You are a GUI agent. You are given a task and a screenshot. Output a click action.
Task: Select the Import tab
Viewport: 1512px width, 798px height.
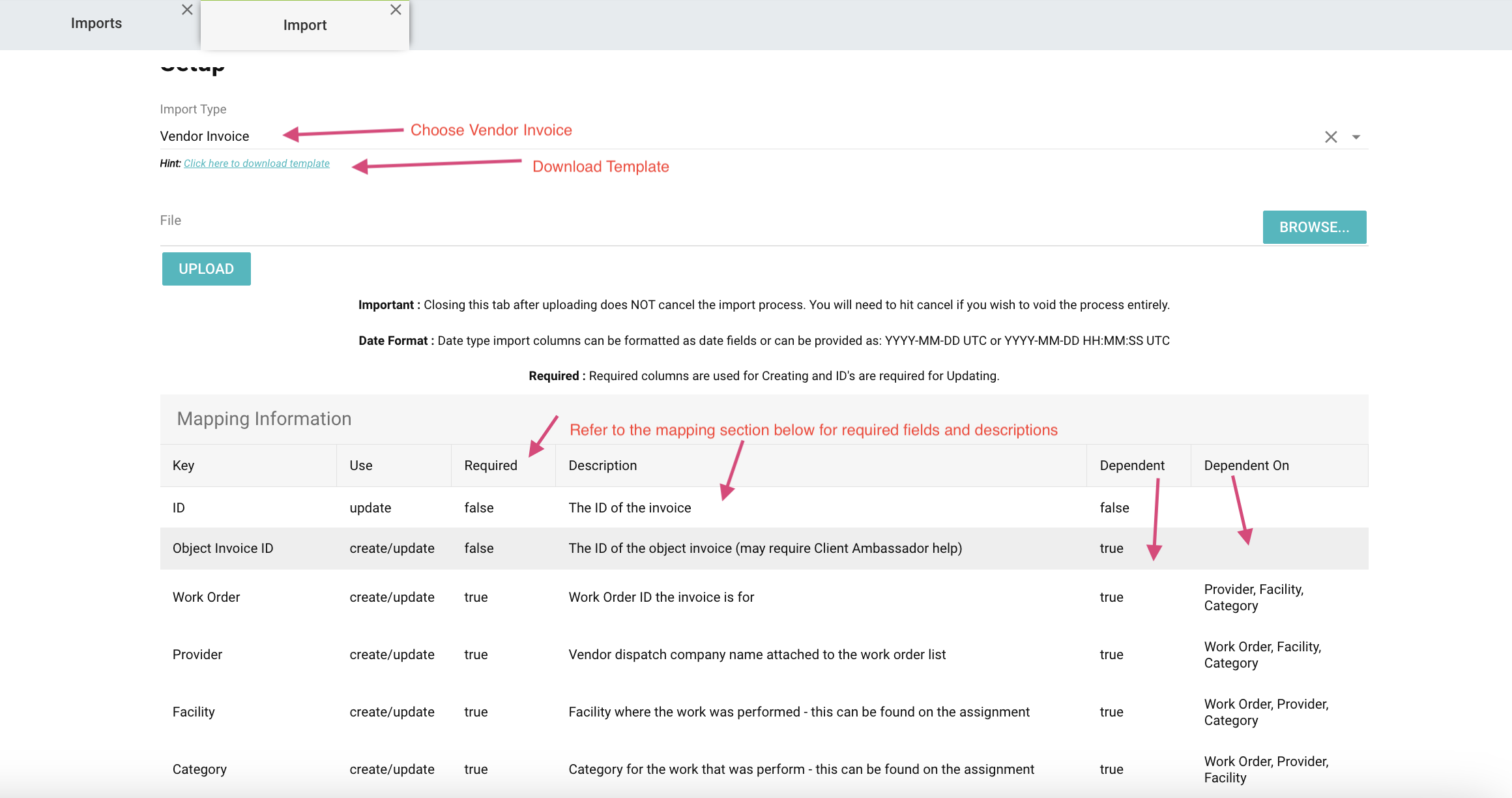(x=305, y=25)
